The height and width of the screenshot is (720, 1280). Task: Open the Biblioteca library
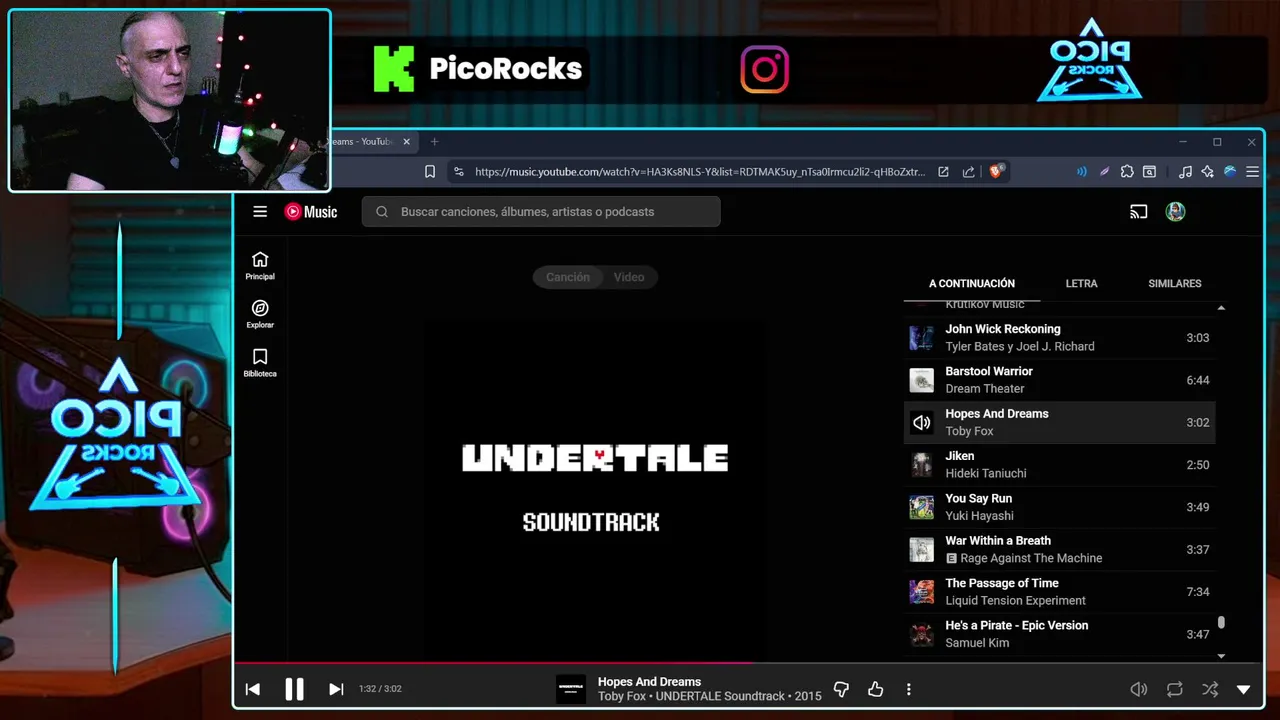click(260, 363)
